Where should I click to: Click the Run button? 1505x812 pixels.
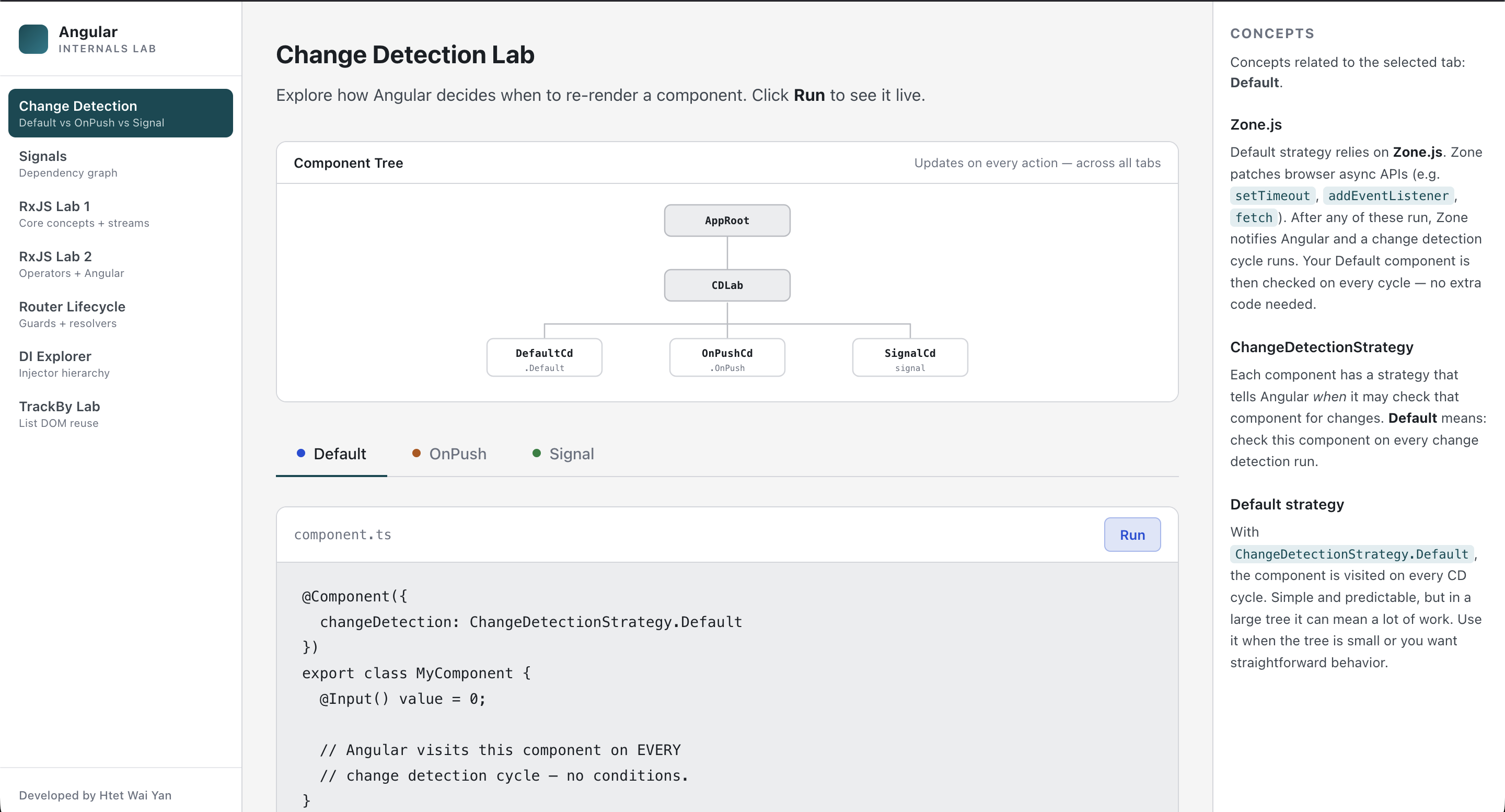1132,535
